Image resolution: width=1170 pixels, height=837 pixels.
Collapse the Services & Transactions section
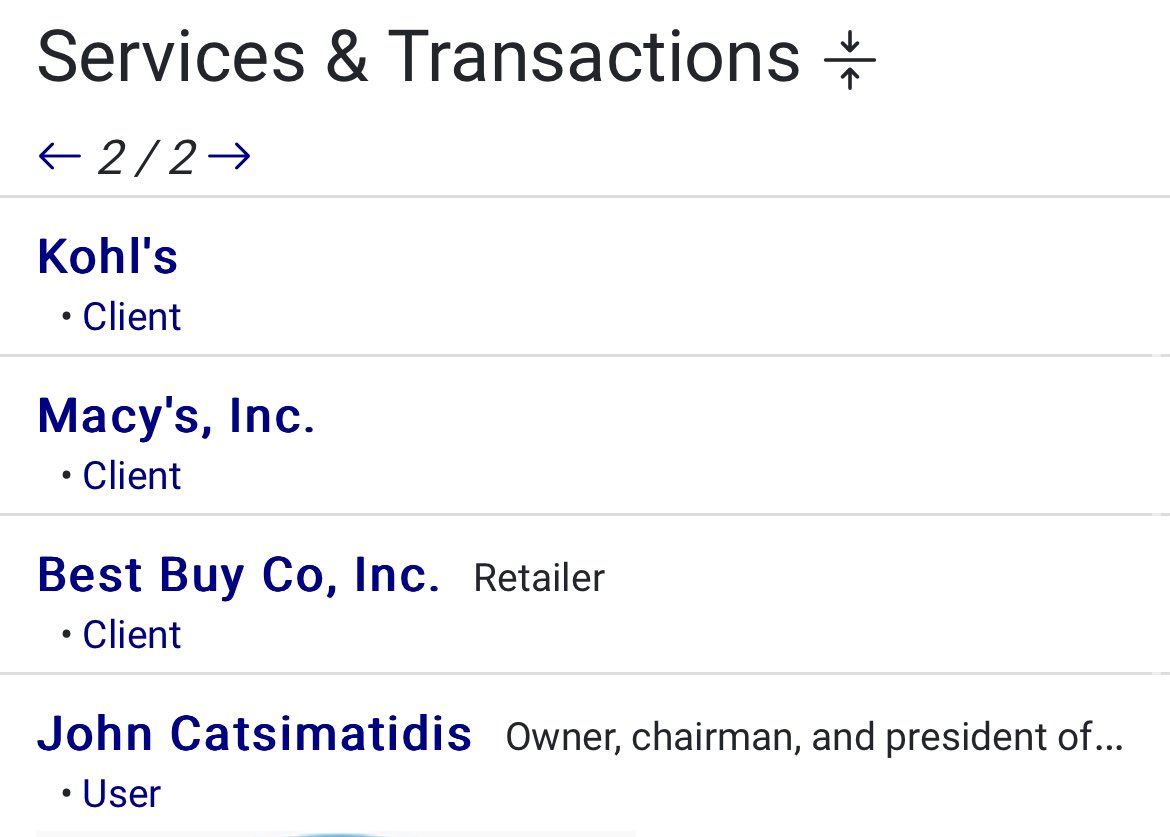click(849, 60)
